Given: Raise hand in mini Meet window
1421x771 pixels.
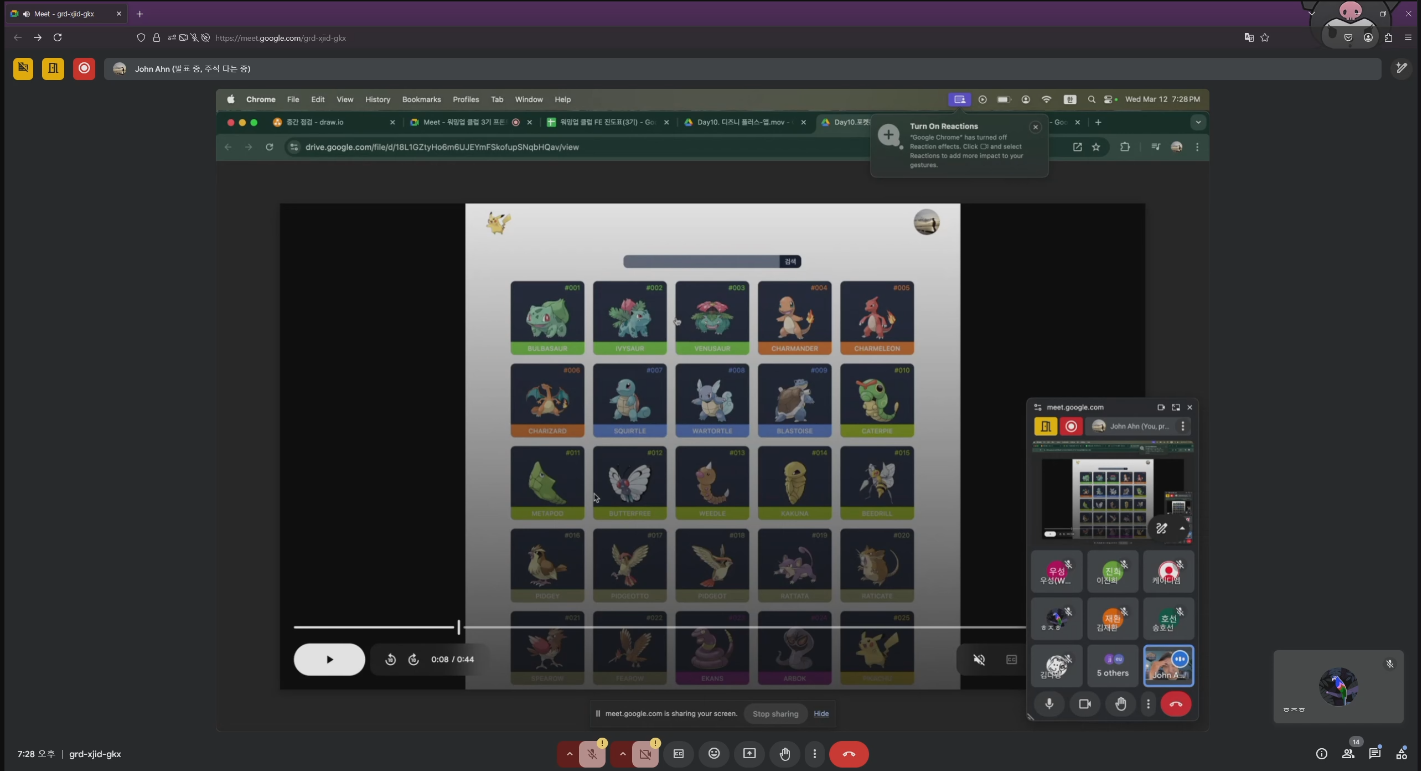Looking at the screenshot, I should point(1121,704).
